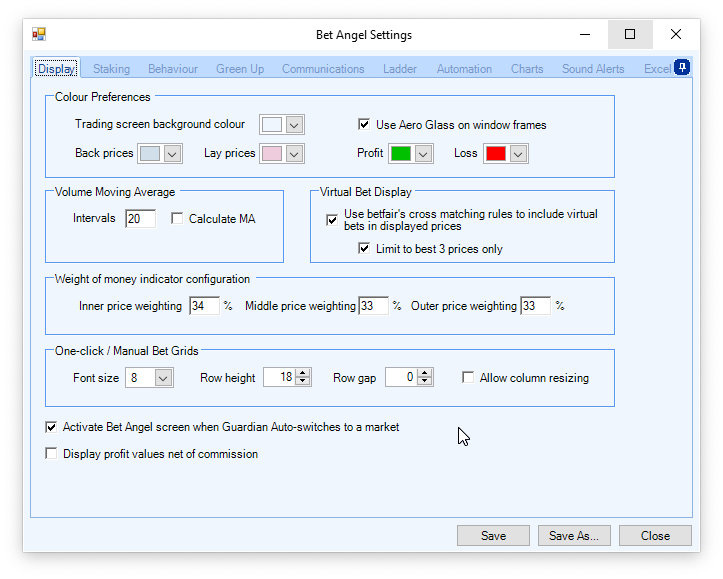This screenshot has height=579, width=723.
Task: Open the Ladder tab
Action: 400,69
